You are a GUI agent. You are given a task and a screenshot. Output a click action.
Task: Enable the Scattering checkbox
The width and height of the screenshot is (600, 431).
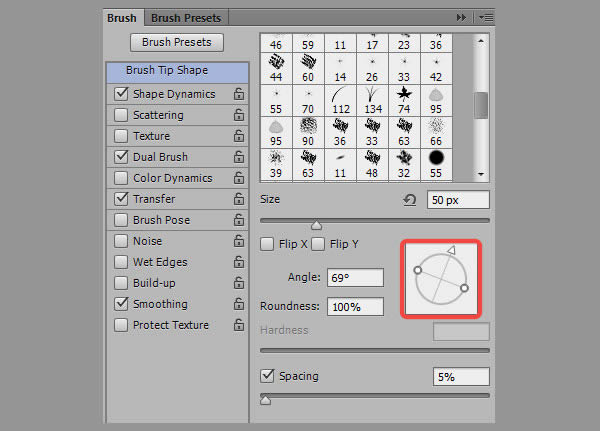point(121,115)
